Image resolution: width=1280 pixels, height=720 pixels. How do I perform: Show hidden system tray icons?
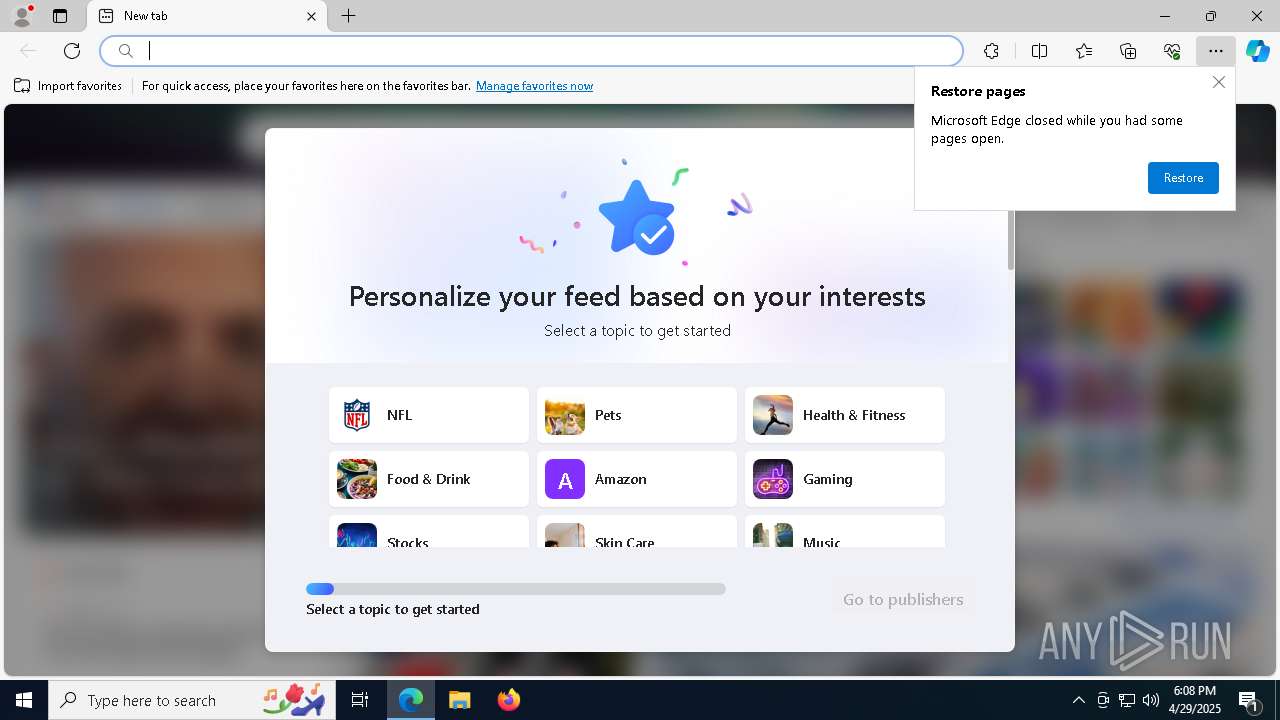(x=1078, y=700)
